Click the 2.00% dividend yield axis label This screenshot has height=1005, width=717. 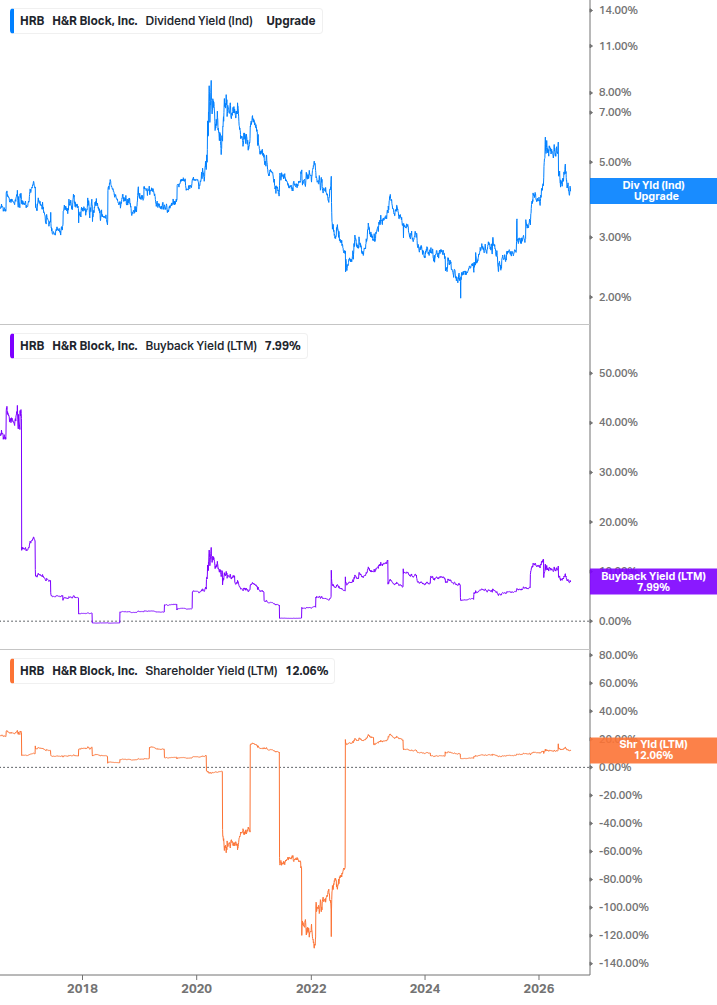(615, 297)
